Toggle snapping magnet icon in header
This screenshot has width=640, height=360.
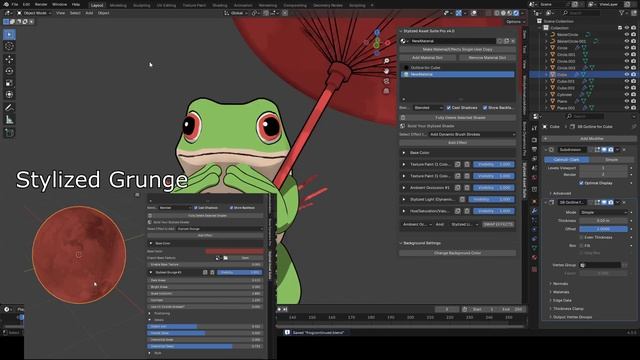tap(266, 13)
